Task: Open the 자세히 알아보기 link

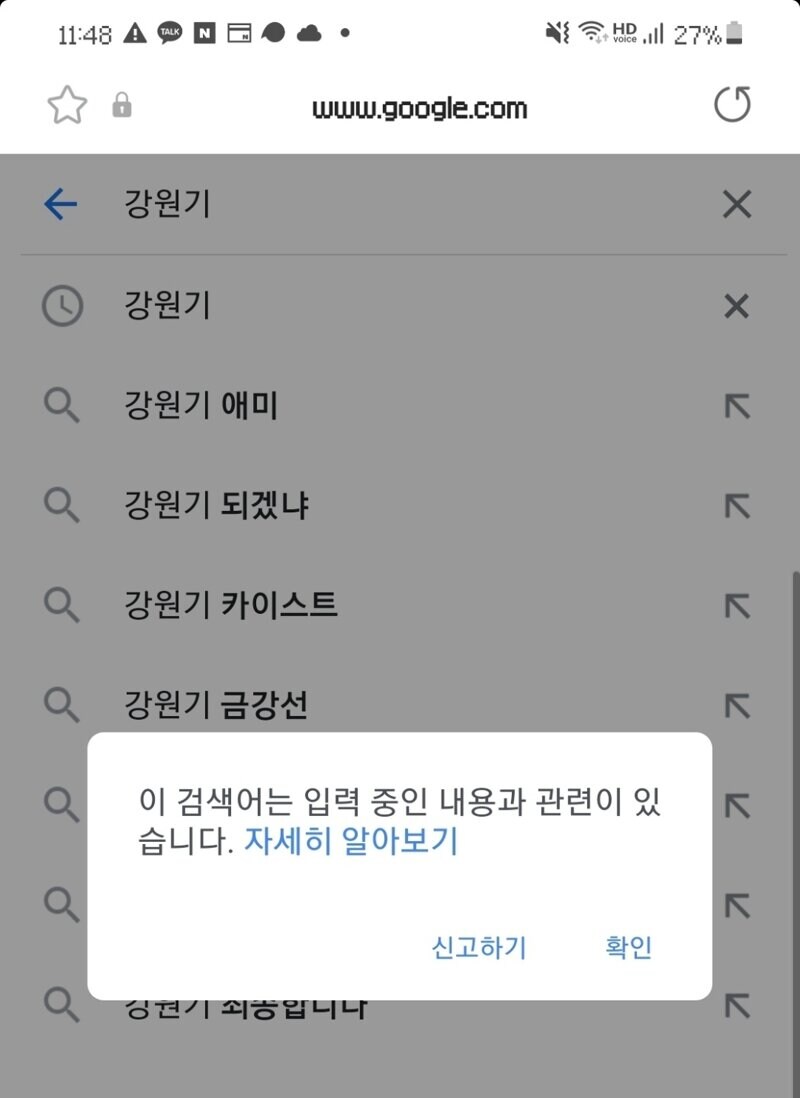Action: tap(350, 840)
